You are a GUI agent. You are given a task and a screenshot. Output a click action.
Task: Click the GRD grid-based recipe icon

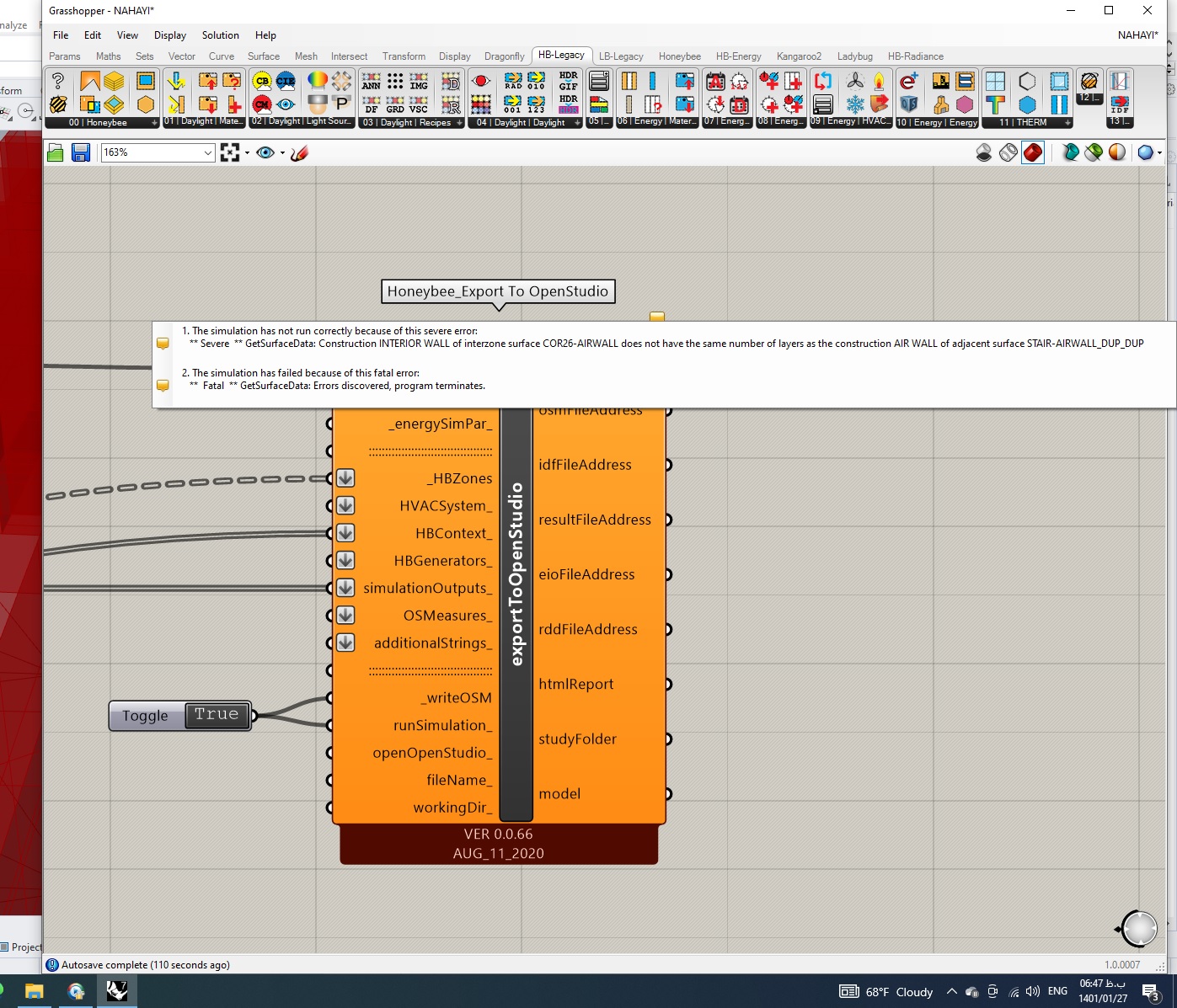395,104
